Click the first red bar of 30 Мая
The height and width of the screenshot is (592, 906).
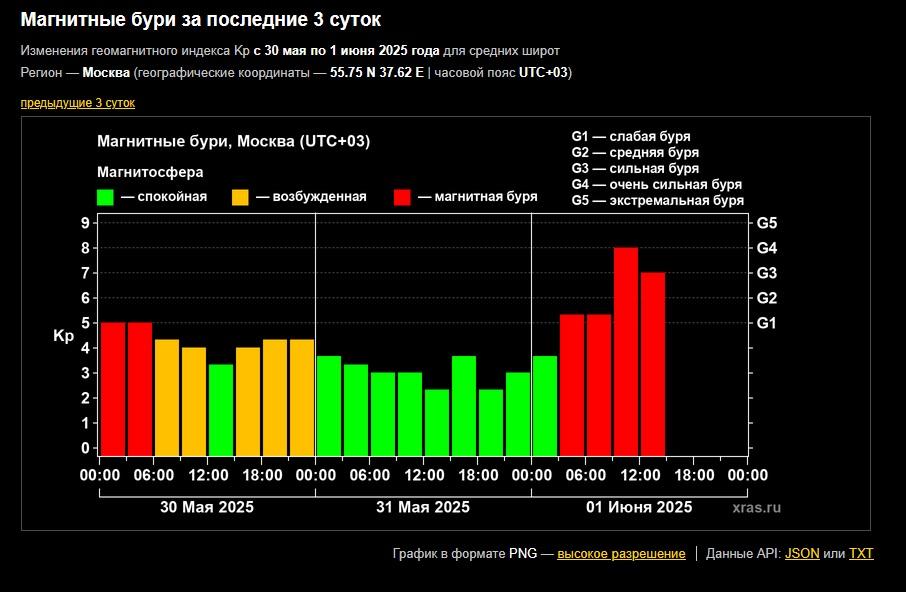pyautogui.click(x=113, y=389)
